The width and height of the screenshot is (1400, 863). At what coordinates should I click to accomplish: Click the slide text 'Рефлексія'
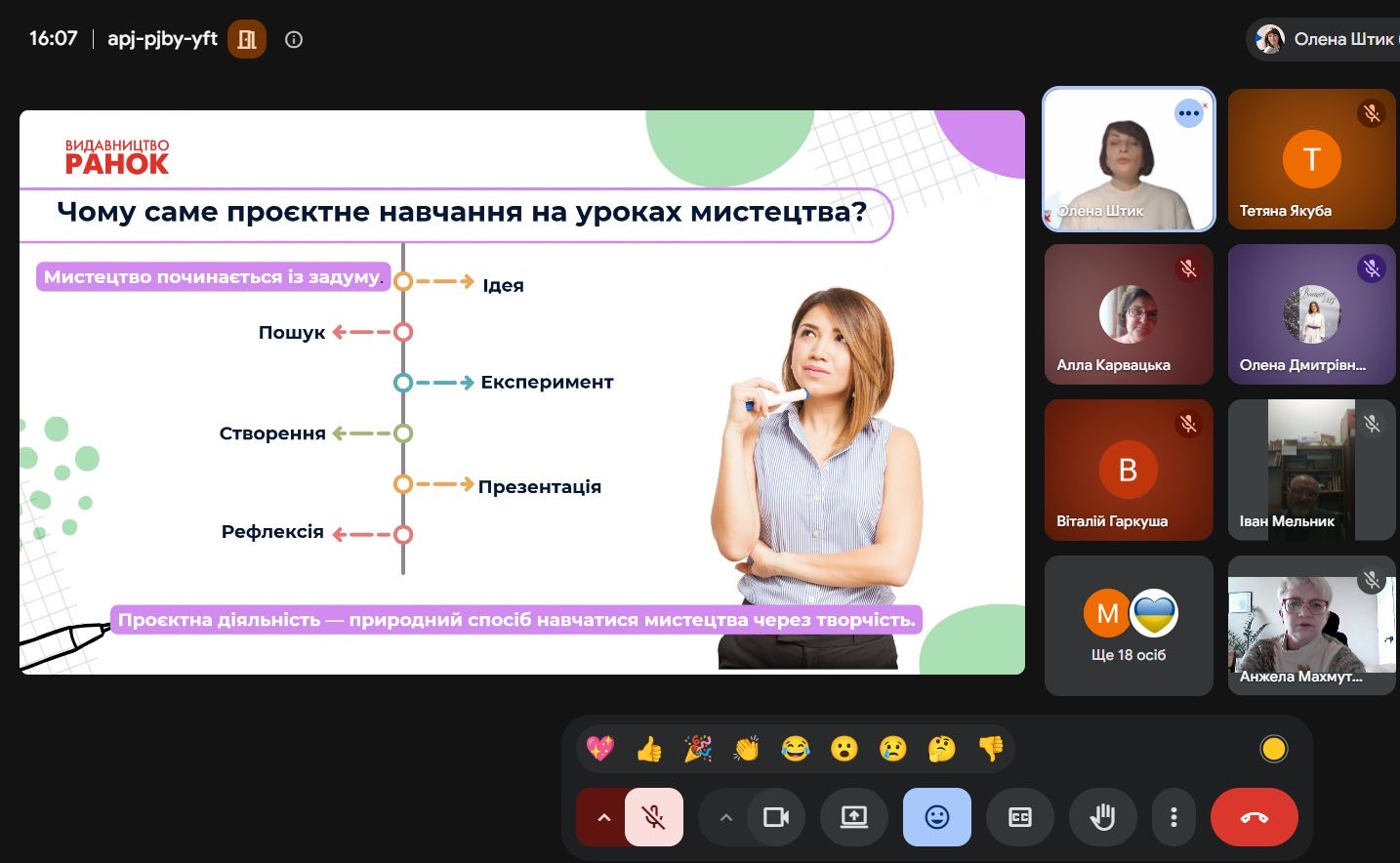point(272,531)
